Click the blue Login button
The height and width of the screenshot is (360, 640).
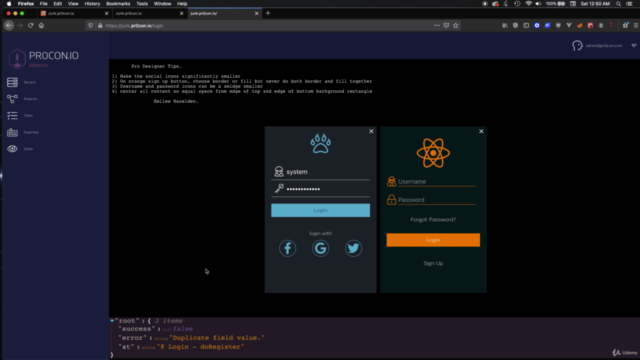(x=320, y=210)
